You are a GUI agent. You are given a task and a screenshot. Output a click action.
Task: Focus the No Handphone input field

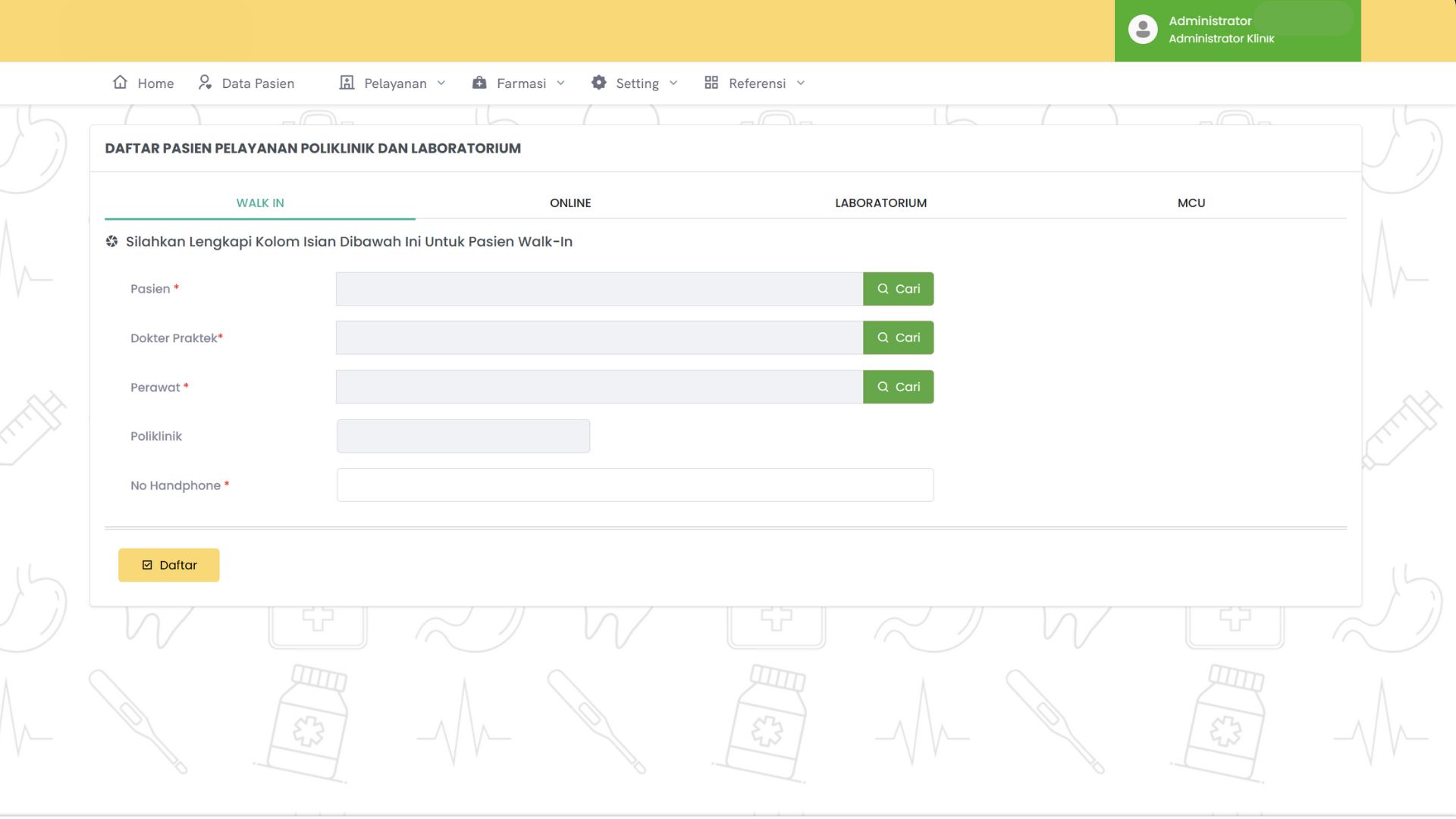(x=635, y=485)
